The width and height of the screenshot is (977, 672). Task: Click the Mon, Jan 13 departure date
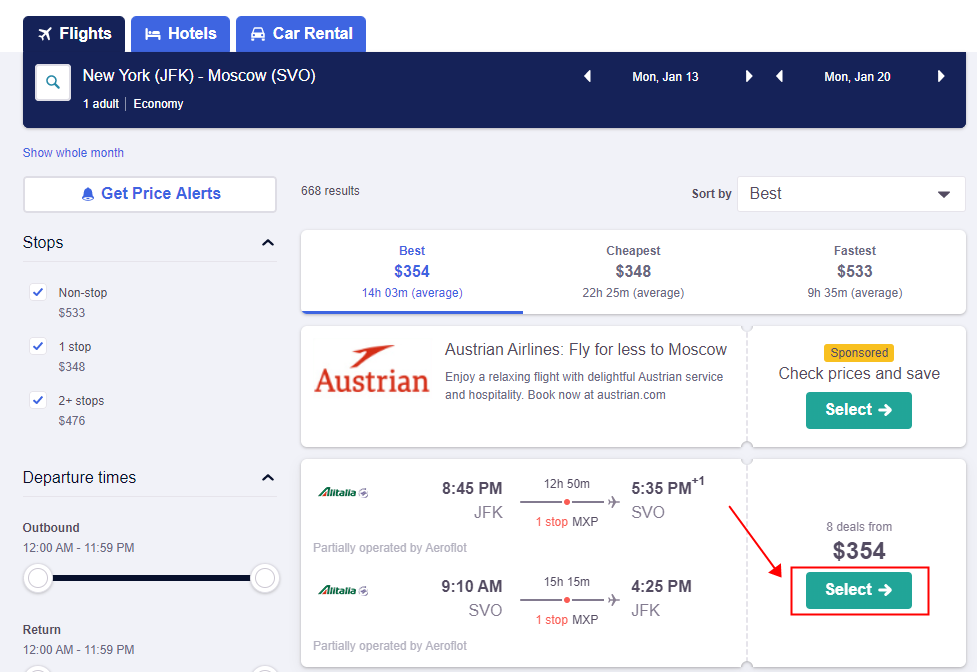665,77
